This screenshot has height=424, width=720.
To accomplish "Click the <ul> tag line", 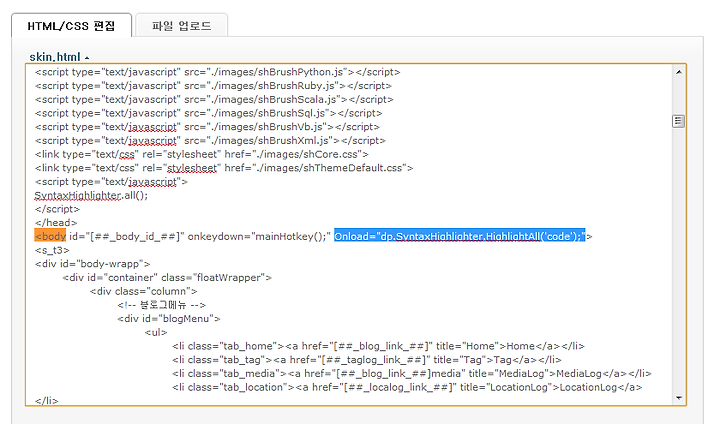I will 156,333.
